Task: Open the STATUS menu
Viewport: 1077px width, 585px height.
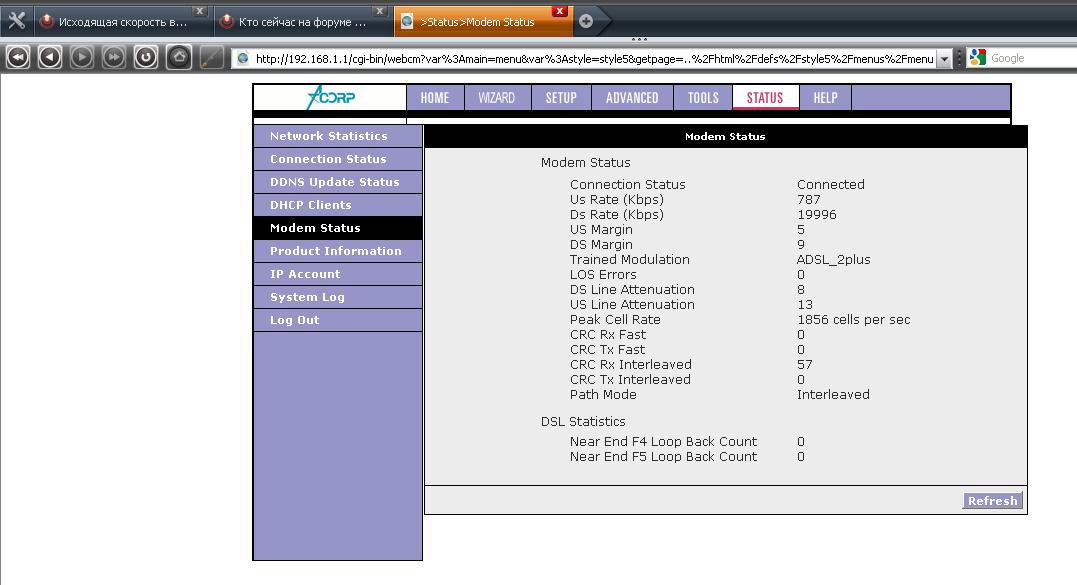Action: [x=765, y=98]
